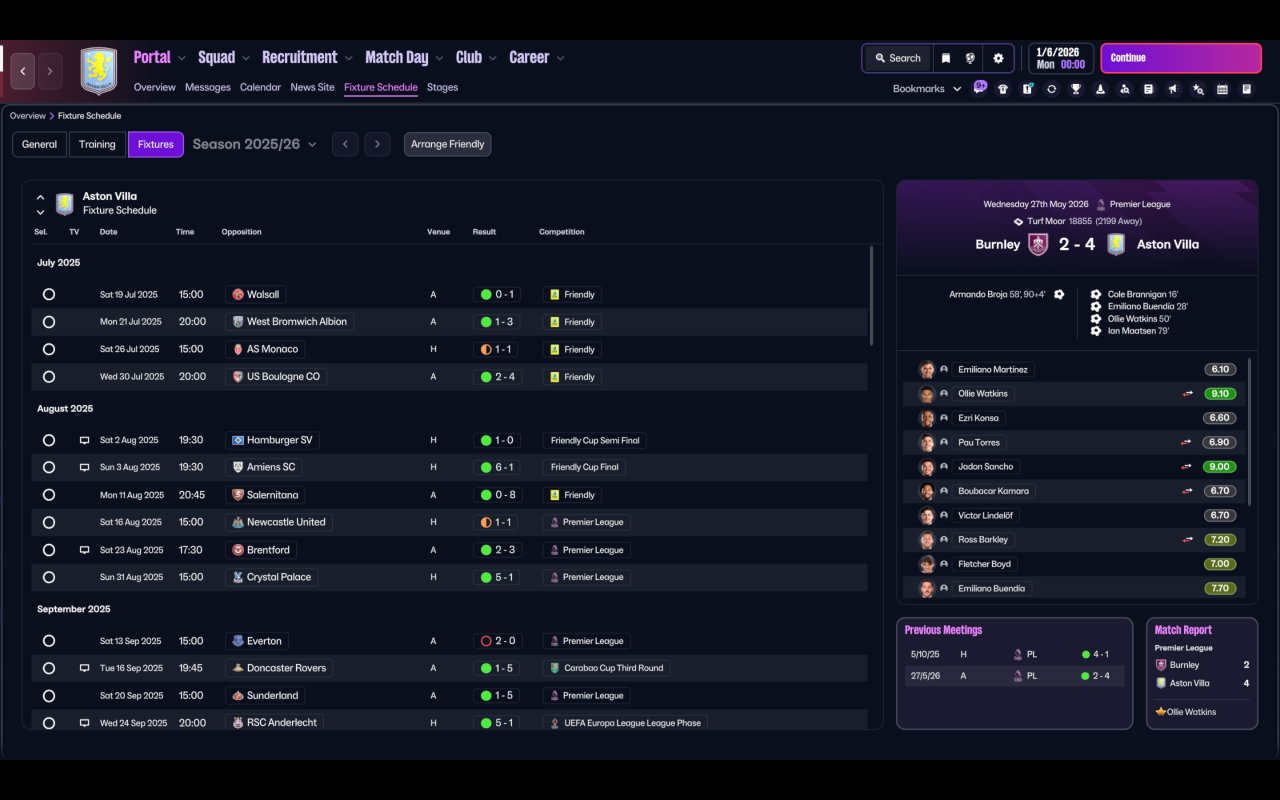Screen dimensions: 1280x800
Task: Select the radio button for Salernitana fixture
Action: (x=49, y=495)
